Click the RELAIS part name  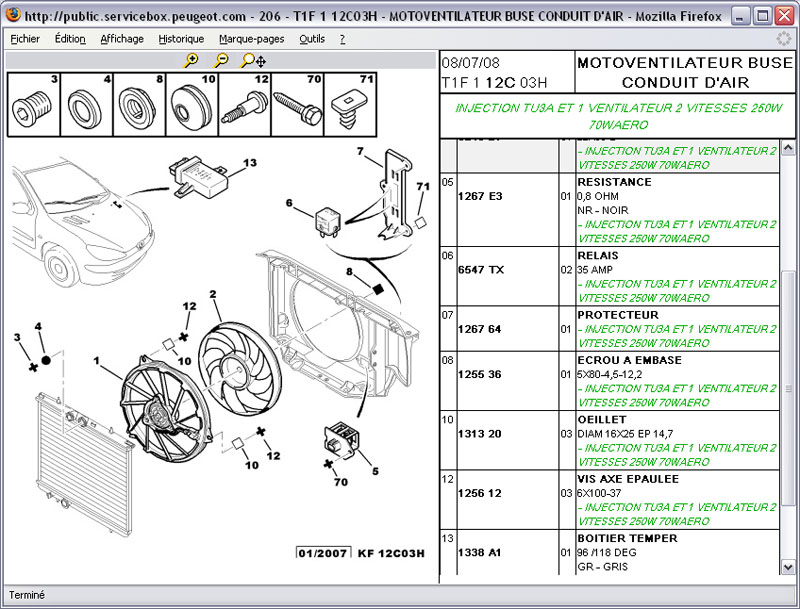point(597,256)
